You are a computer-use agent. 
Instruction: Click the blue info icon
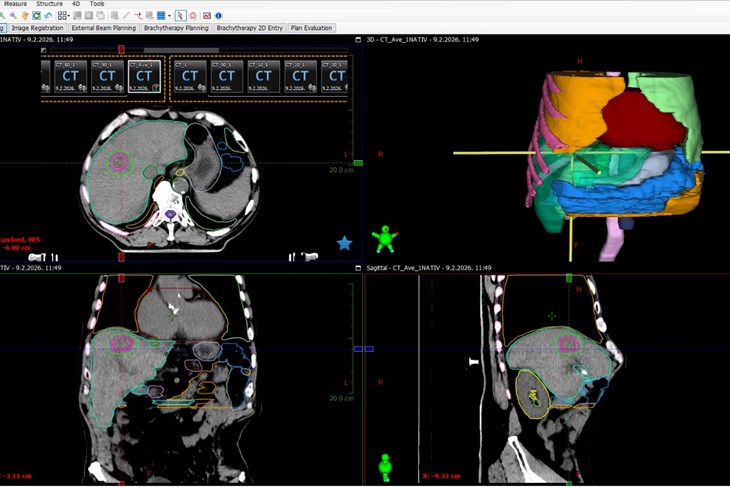219,16
